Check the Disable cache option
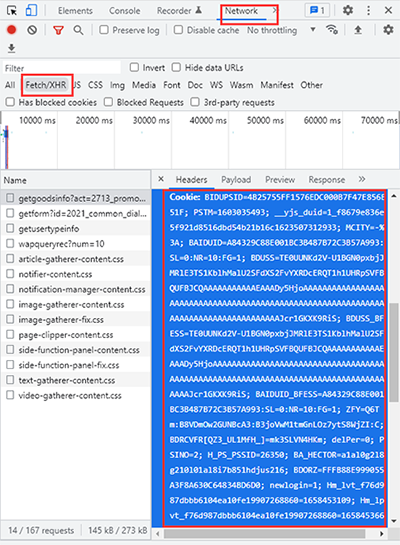The image size is (400, 545). (178, 30)
